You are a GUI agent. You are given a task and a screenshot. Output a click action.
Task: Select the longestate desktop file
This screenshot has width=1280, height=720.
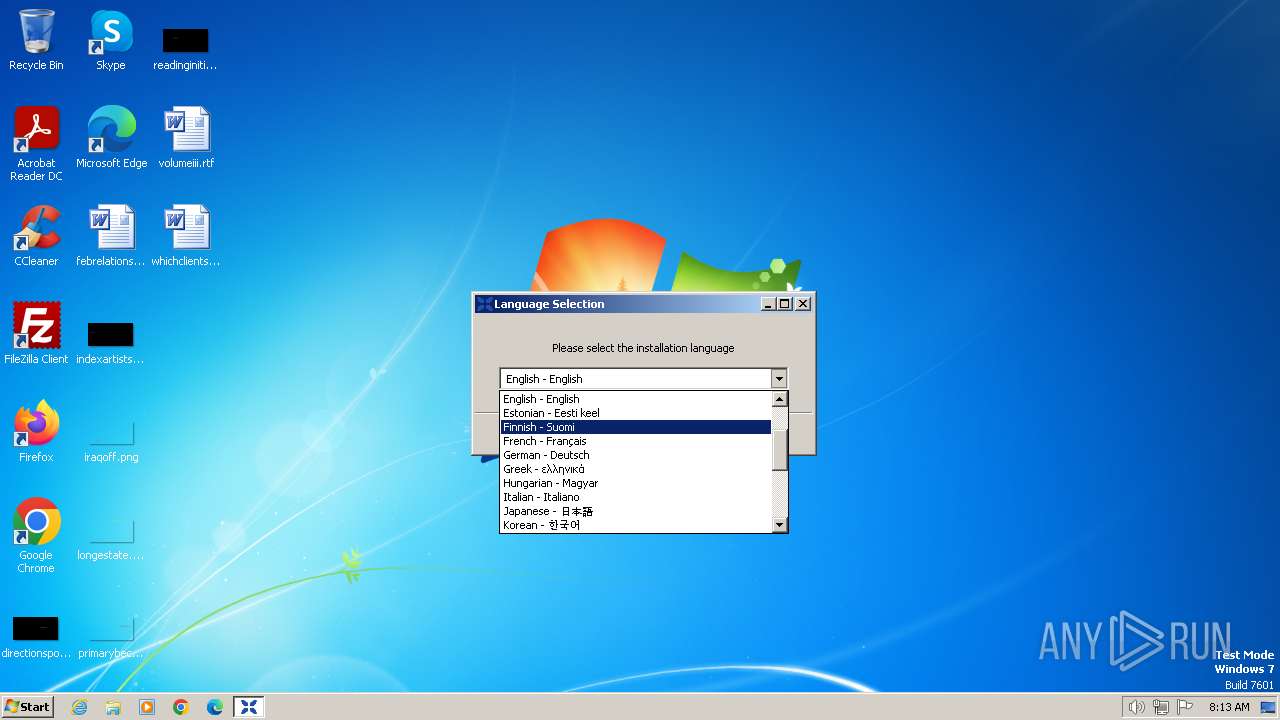111,539
